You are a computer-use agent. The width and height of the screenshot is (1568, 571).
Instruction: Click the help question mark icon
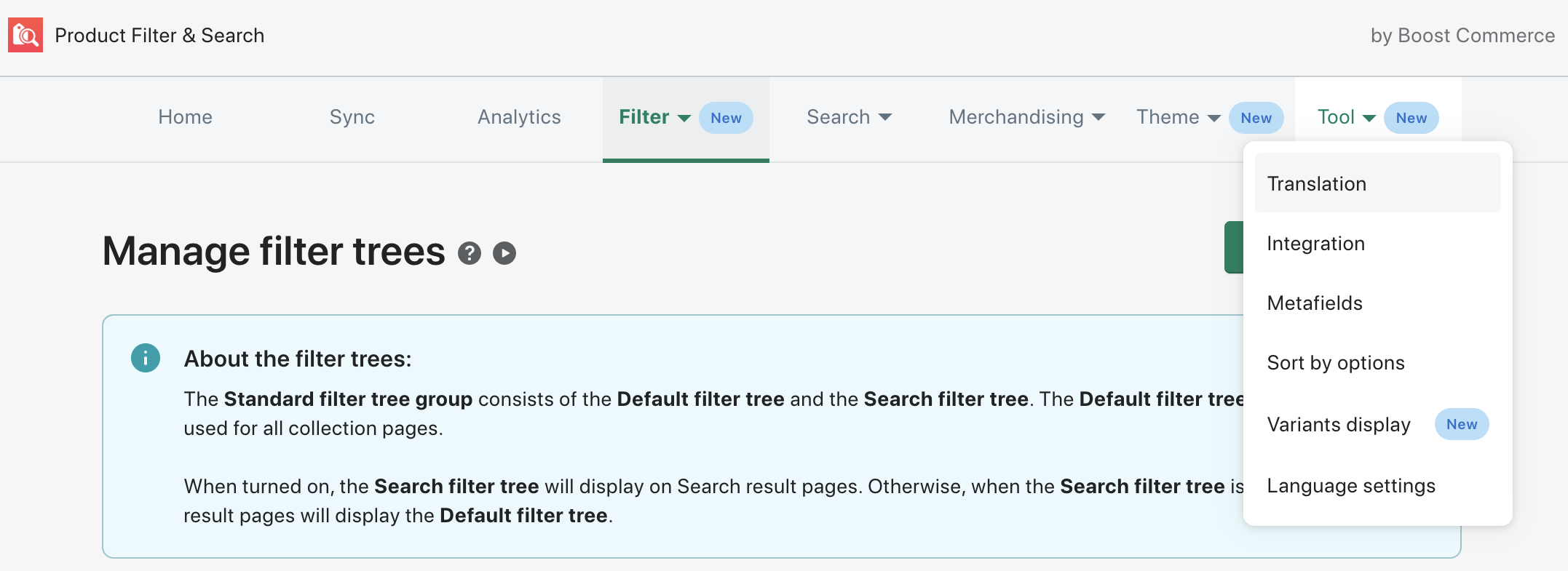pyautogui.click(x=470, y=253)
